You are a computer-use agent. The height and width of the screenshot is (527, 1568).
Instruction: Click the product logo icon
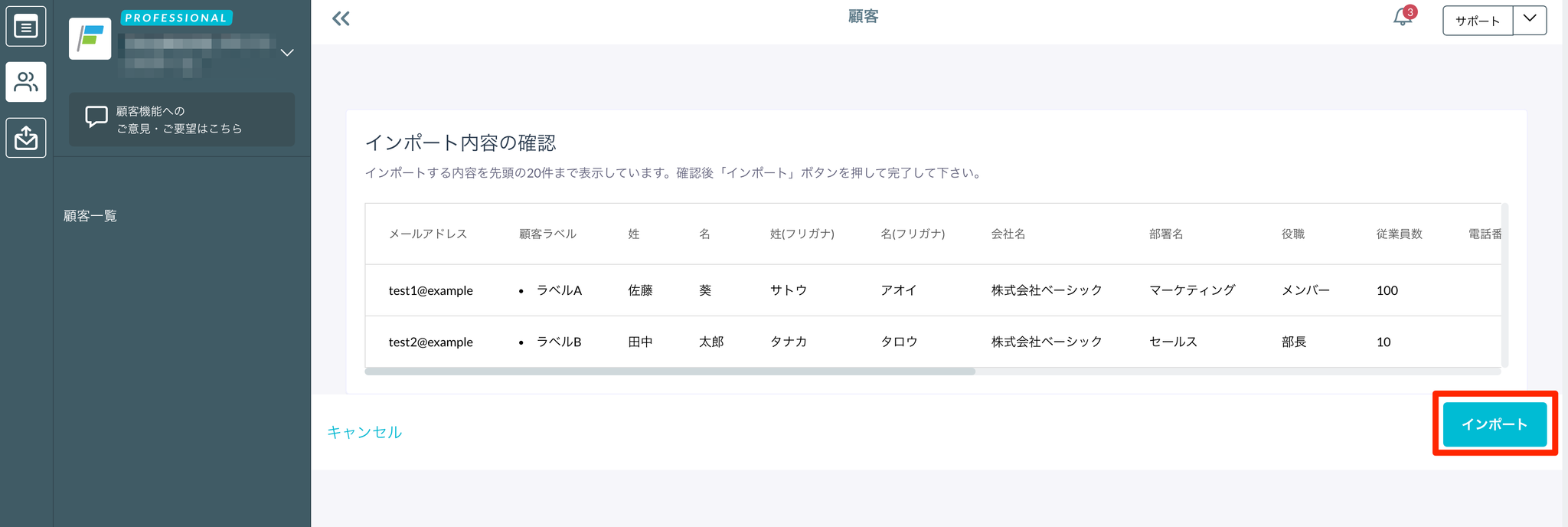tap(90, 38)
